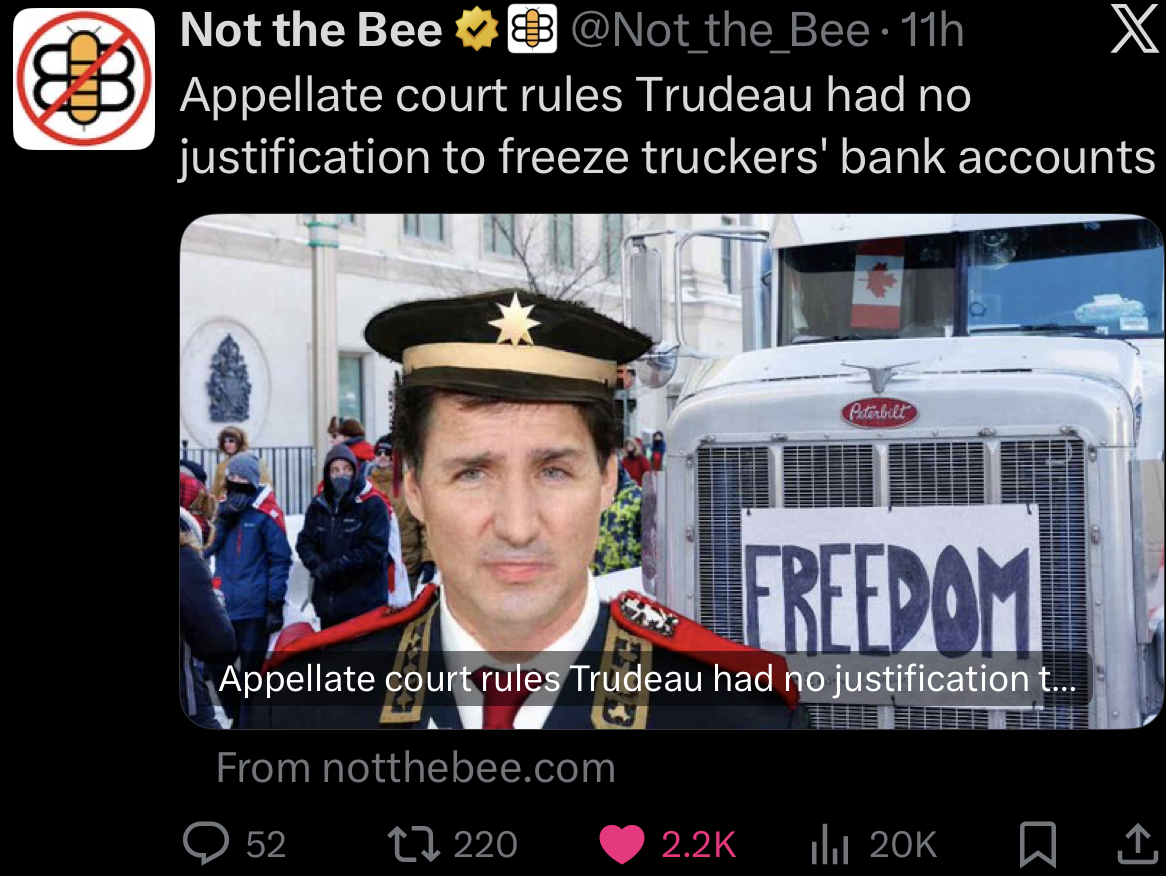This screenshot has width=1166, height=876.
Task: Click the 220 reposts count
Action: [486, 845]
